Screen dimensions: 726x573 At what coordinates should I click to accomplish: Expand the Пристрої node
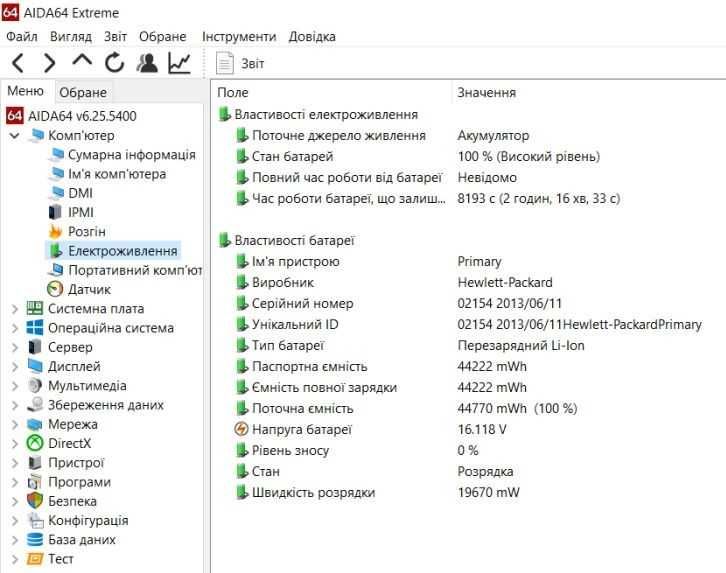pos(14,463)
